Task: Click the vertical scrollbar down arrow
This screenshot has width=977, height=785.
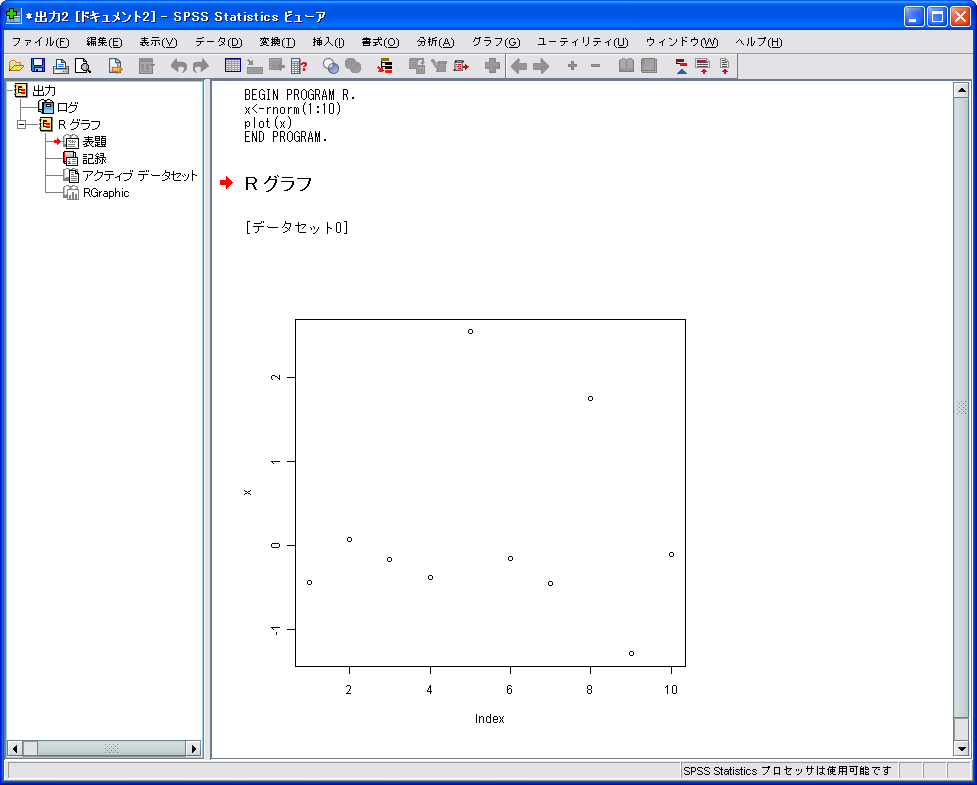Action: [x=961, y=749]
